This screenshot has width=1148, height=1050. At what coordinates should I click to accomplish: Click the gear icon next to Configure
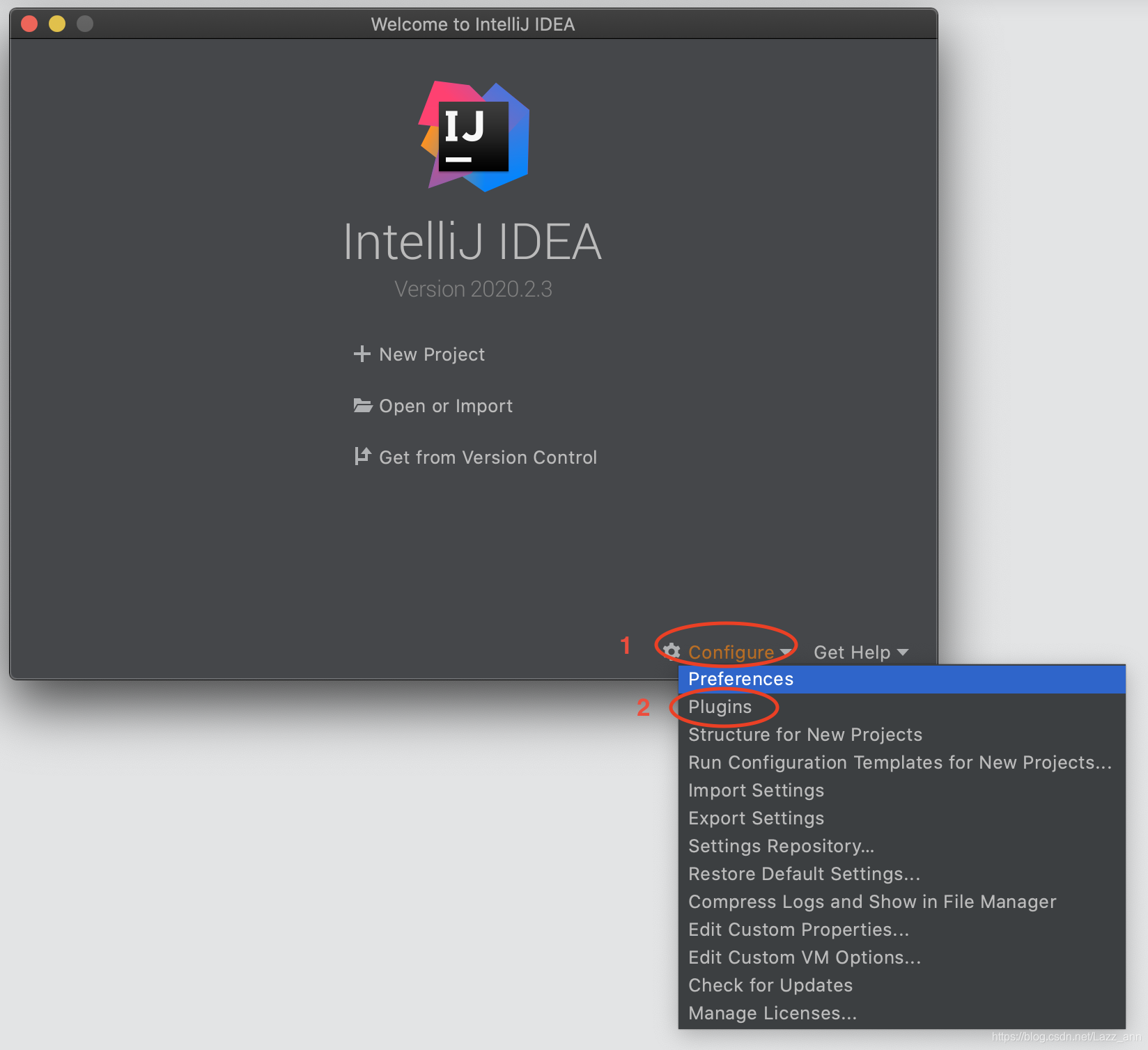(672, 652)
